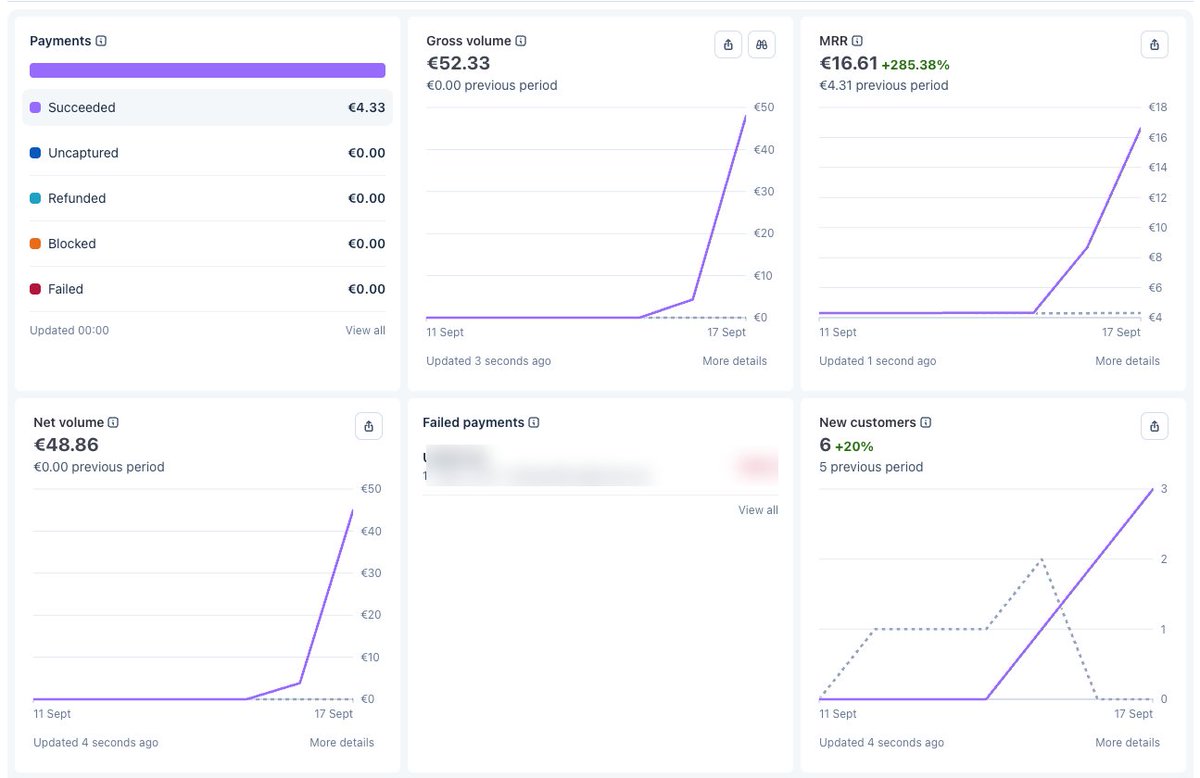This screenshot has width=1200, height=778.
Task: Click the purple payments progress bar
Action: tap(208, 70)
